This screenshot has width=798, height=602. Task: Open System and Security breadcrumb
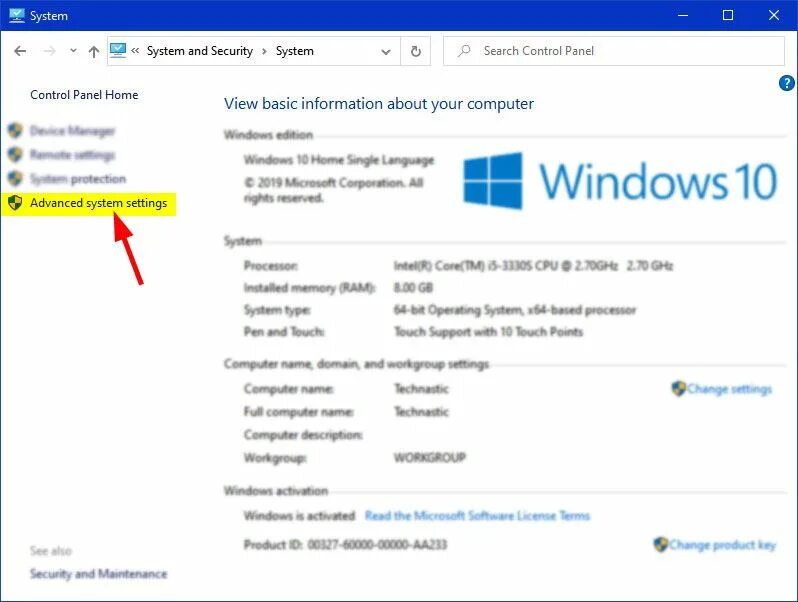[x=200, y=51]
